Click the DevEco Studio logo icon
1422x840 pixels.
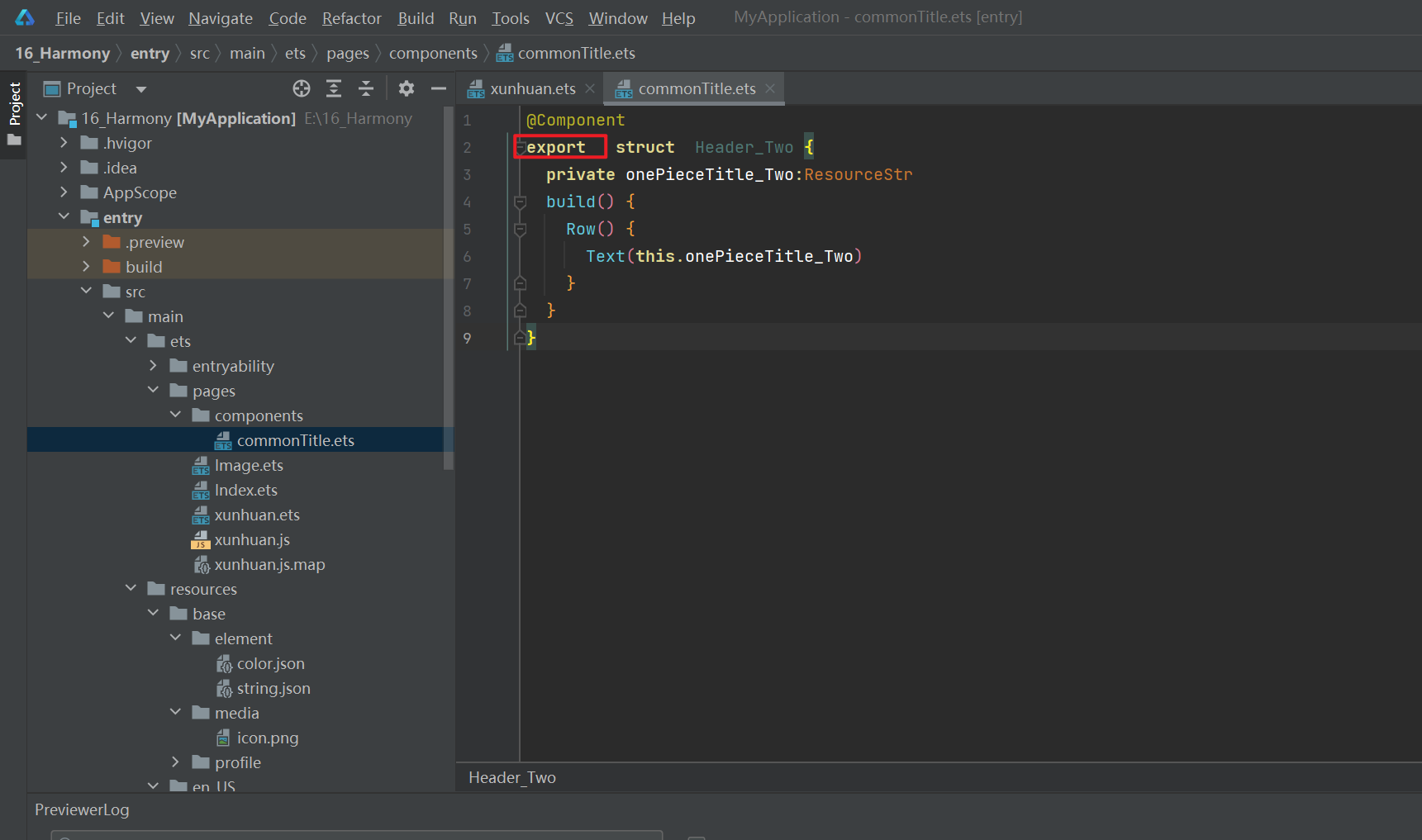[x=25, y=17]
